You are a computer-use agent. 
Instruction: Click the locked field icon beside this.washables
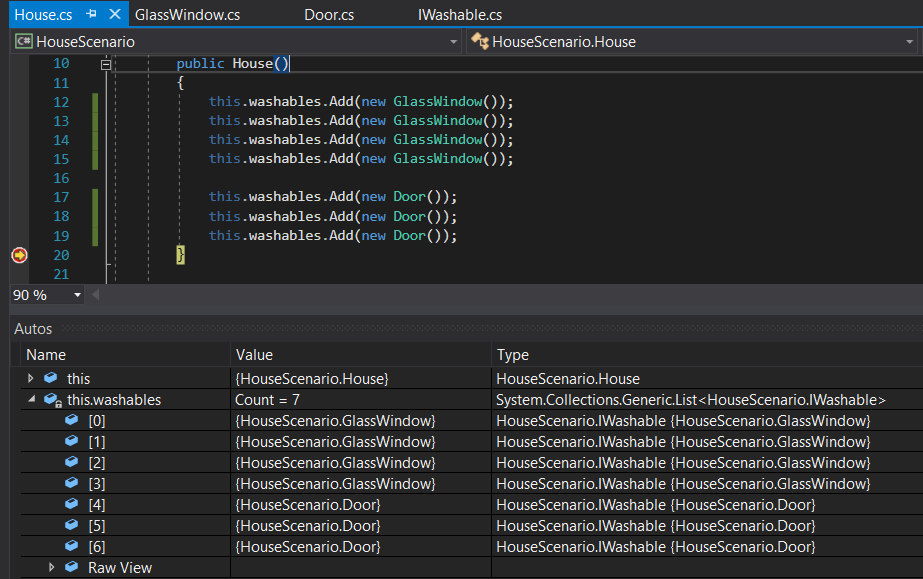click(x=53, y=400)
